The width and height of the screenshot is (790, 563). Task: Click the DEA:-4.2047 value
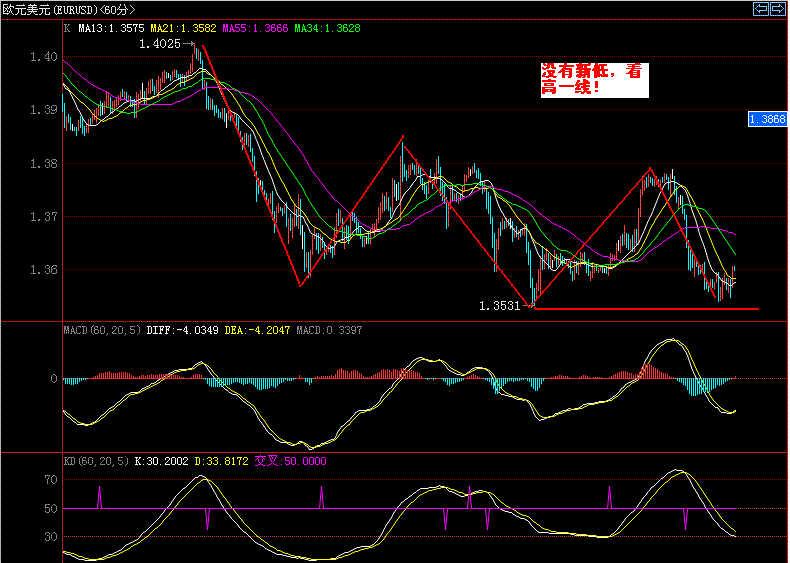[x=257, y=330]
